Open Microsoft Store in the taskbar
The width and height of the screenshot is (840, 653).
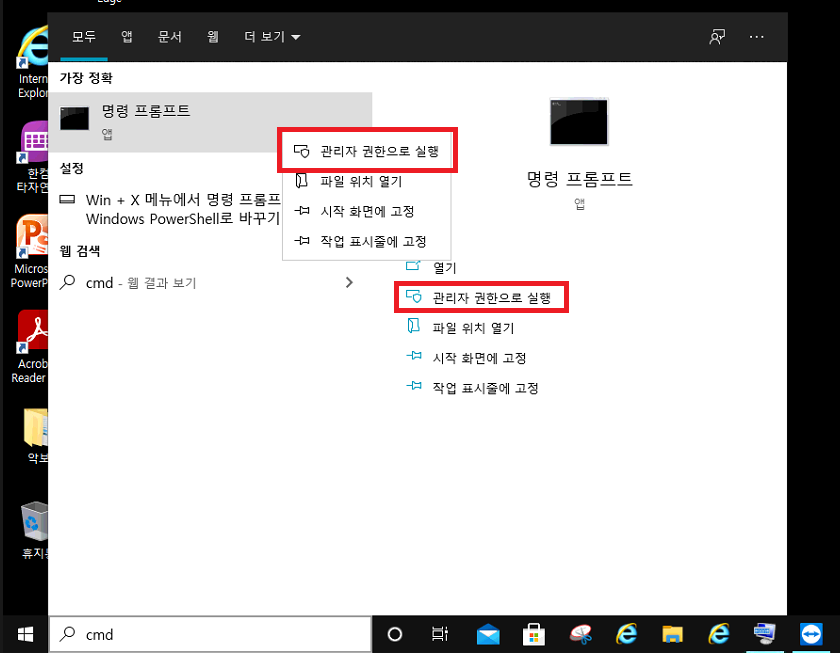tap(534, 635)
